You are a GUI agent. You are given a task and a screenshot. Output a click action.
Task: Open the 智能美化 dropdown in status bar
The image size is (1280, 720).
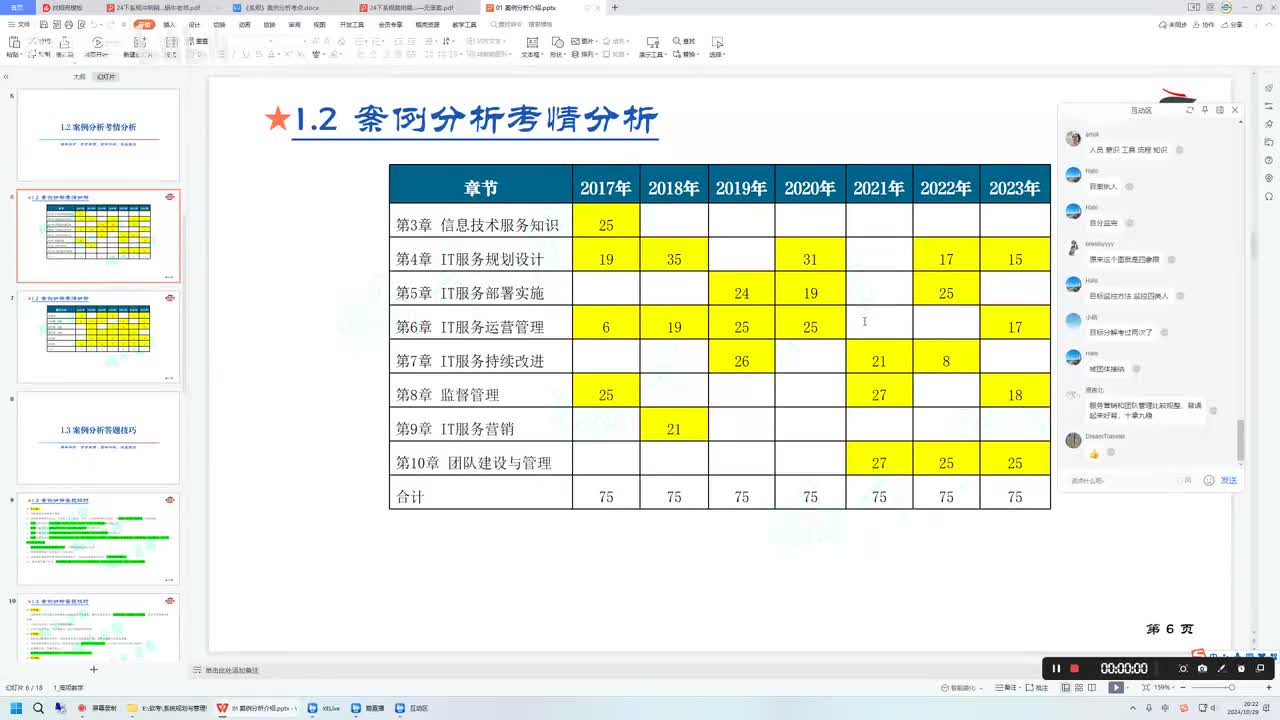tap(962, 688)
